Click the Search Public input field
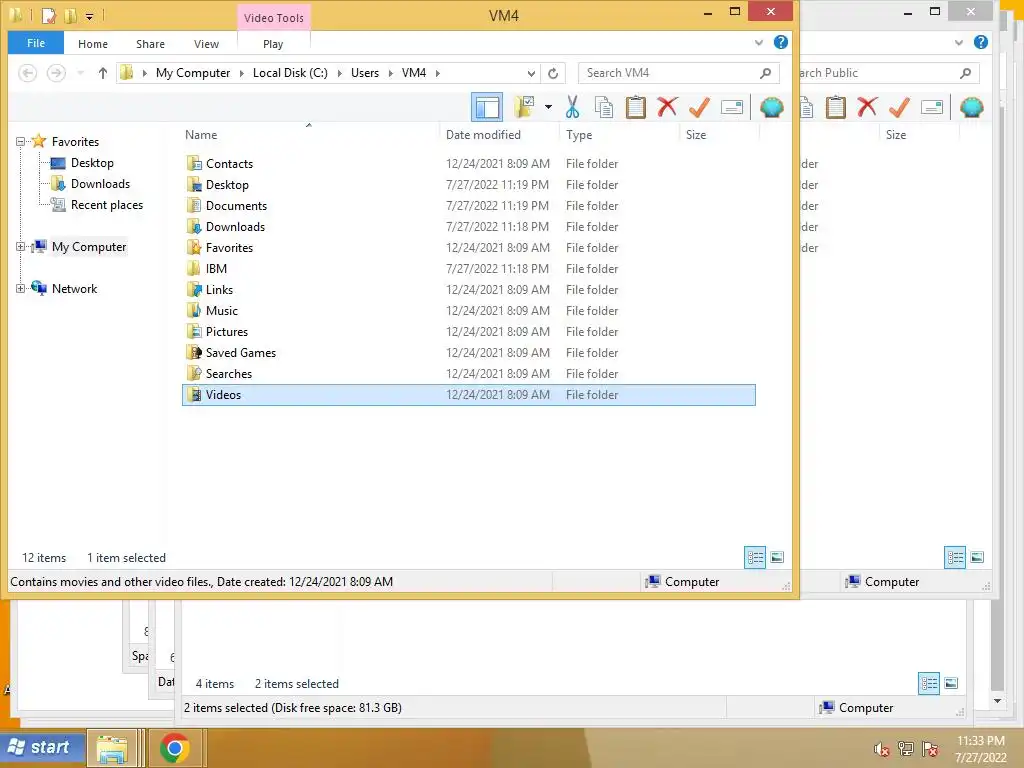Image resolution: width=1024 pixels, height=768 pixels. click(889, 73)
